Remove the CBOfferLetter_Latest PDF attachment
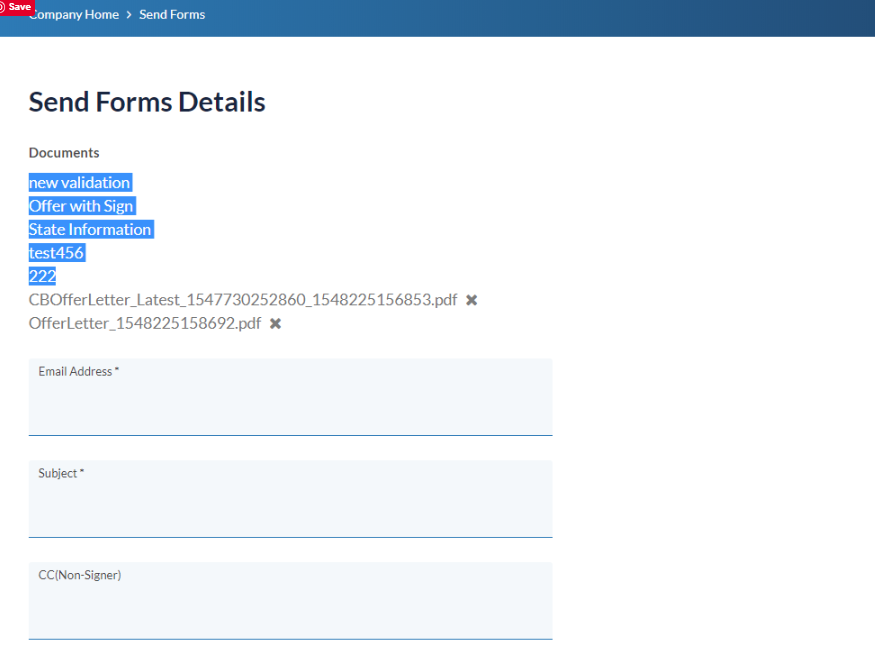The height and width of the screenshot is (649, 875). click(x=471, y=300)
